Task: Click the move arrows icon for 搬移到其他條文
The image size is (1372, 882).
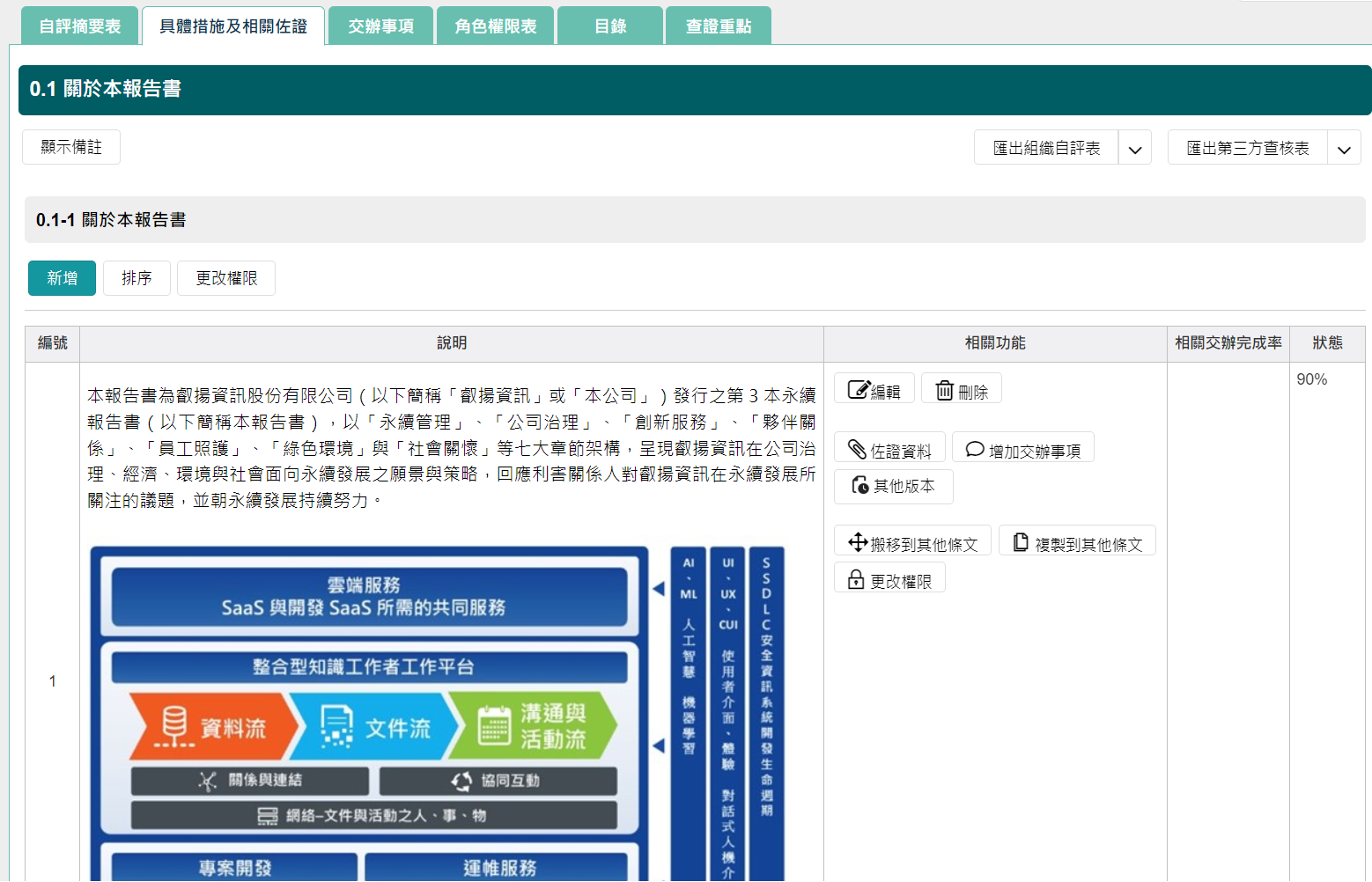Action: click(858, 542)
